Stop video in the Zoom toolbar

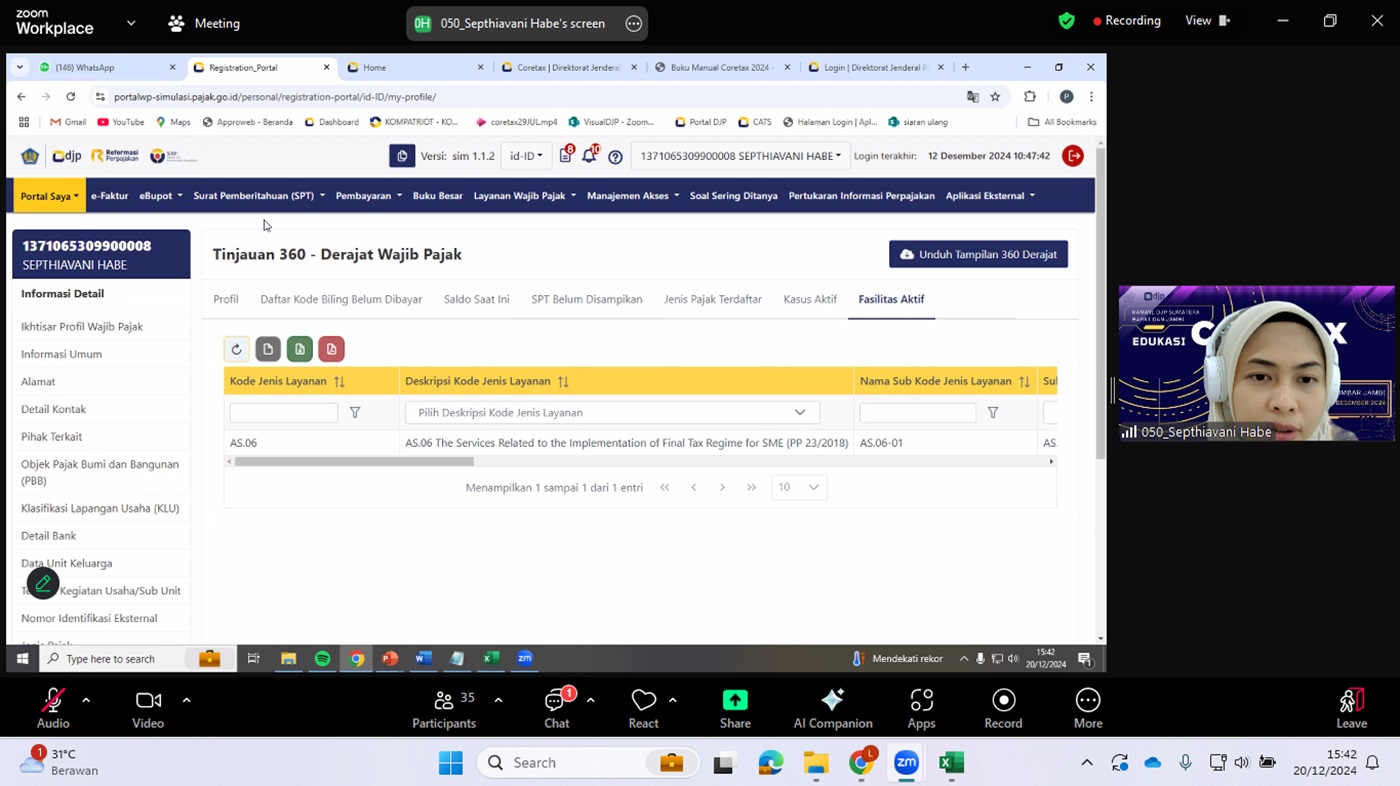(x=148, y=708)
